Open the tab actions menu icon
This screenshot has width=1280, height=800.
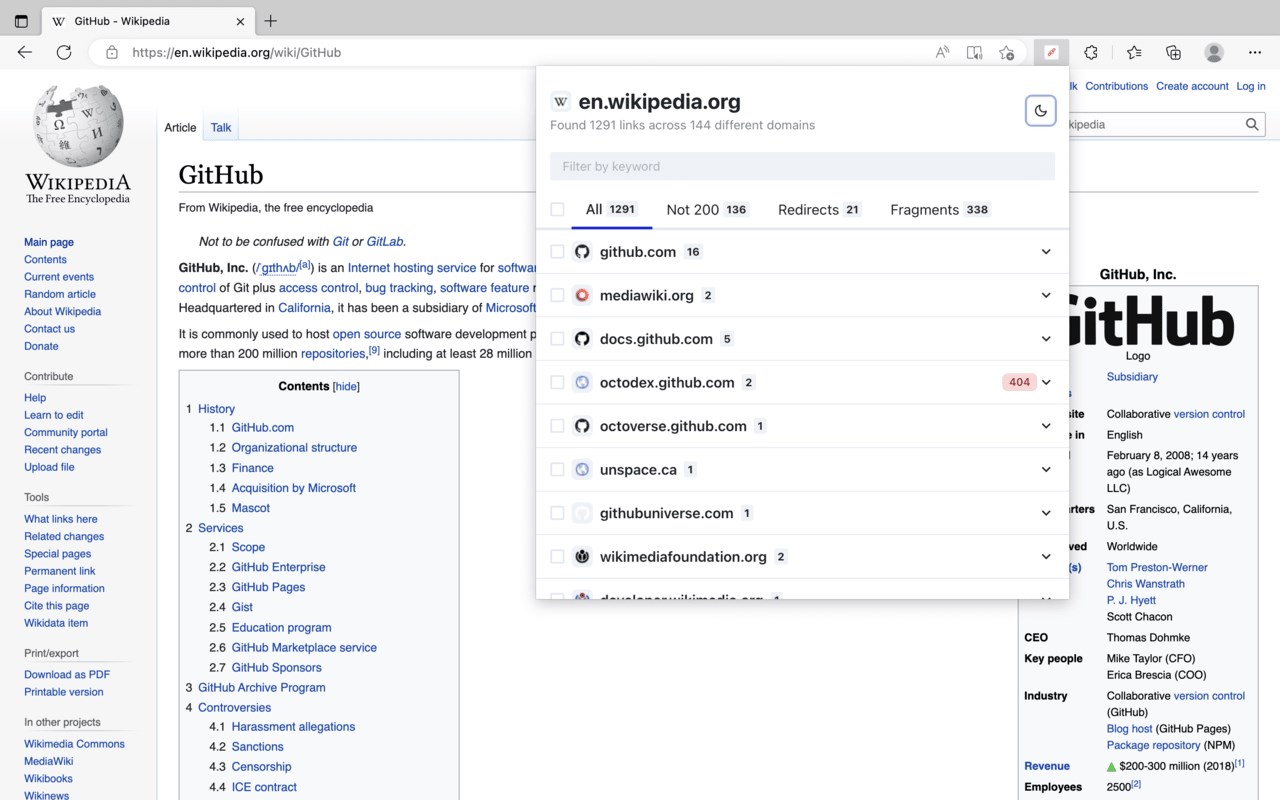(x=21, y=21)
